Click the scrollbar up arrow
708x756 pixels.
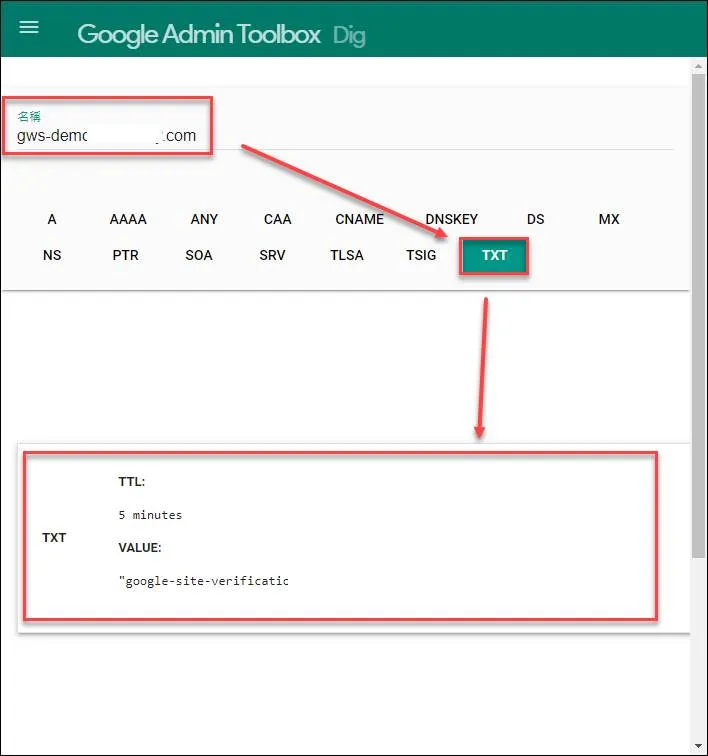(698, 66)
